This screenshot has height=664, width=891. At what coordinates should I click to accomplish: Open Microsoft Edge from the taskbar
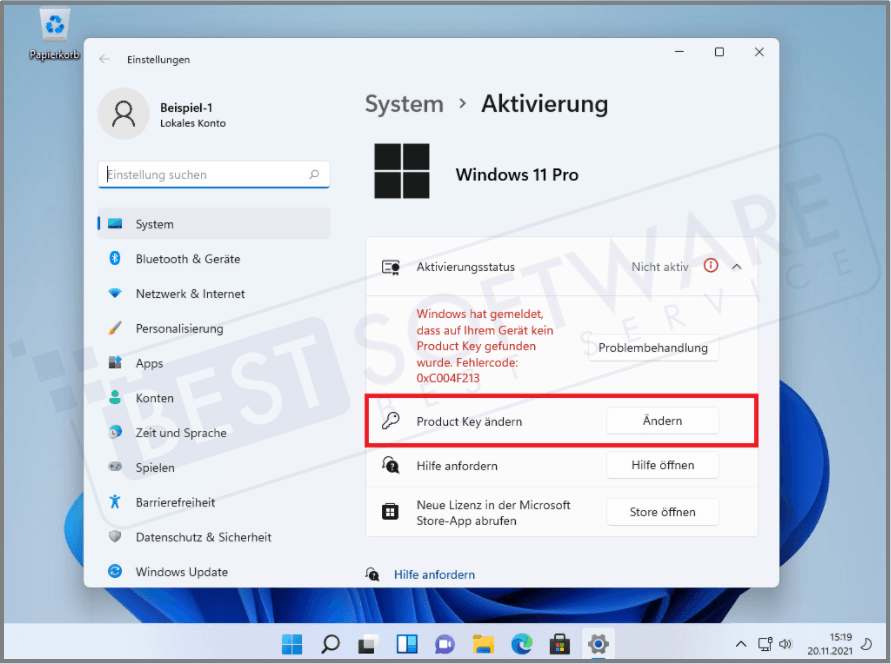pyautogui.click(x=521, y=644)
